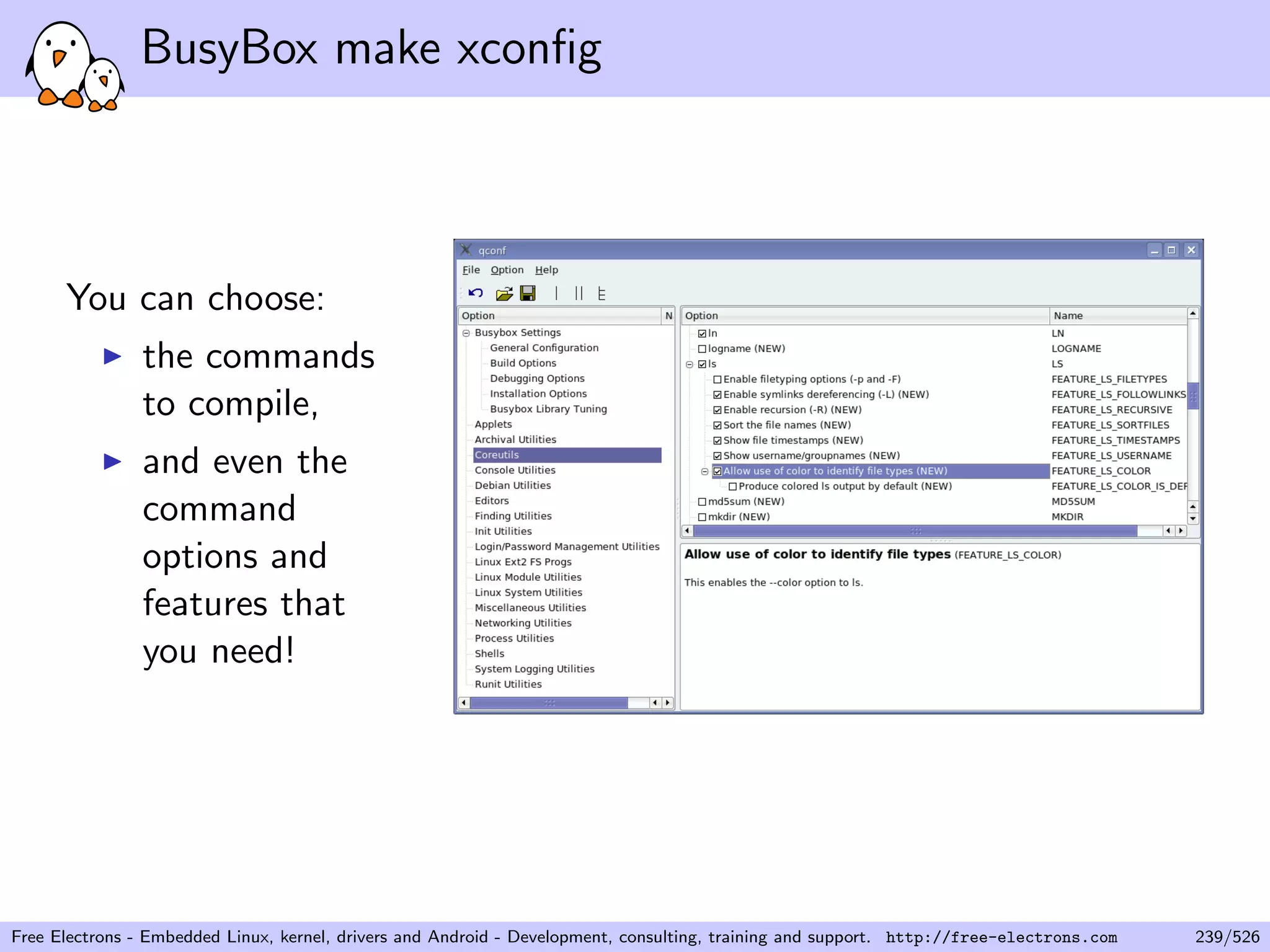
Task: Toggle Sort the file names checkbox
Action: pyautogui.click(x=717, y=425)
